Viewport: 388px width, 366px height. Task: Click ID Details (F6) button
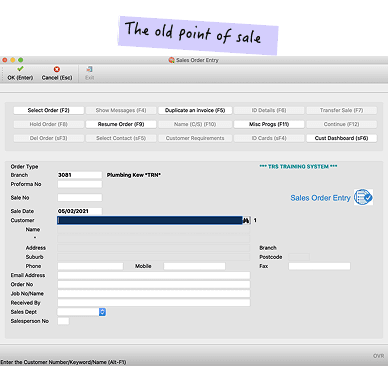point(269,110)
